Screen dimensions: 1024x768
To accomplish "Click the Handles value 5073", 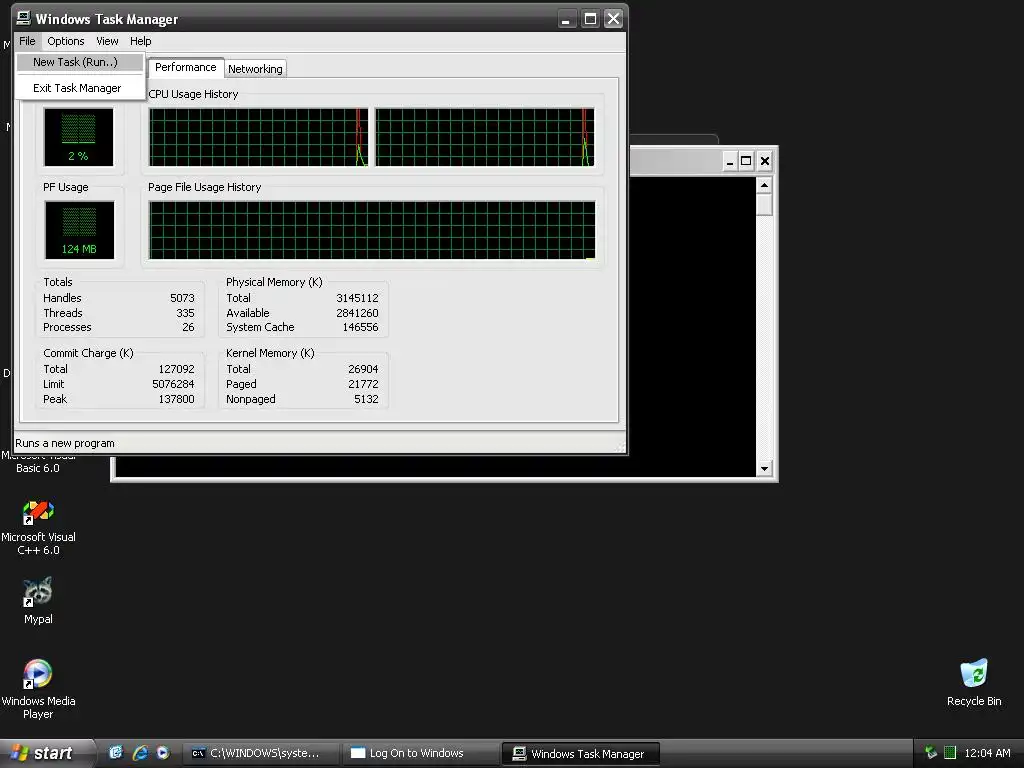I will click(x=182, y=298).
